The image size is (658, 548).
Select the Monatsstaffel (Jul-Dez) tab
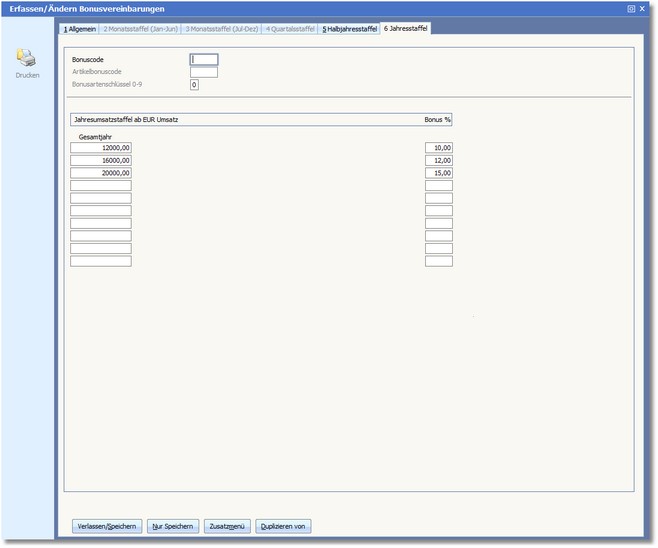point(221,29)
